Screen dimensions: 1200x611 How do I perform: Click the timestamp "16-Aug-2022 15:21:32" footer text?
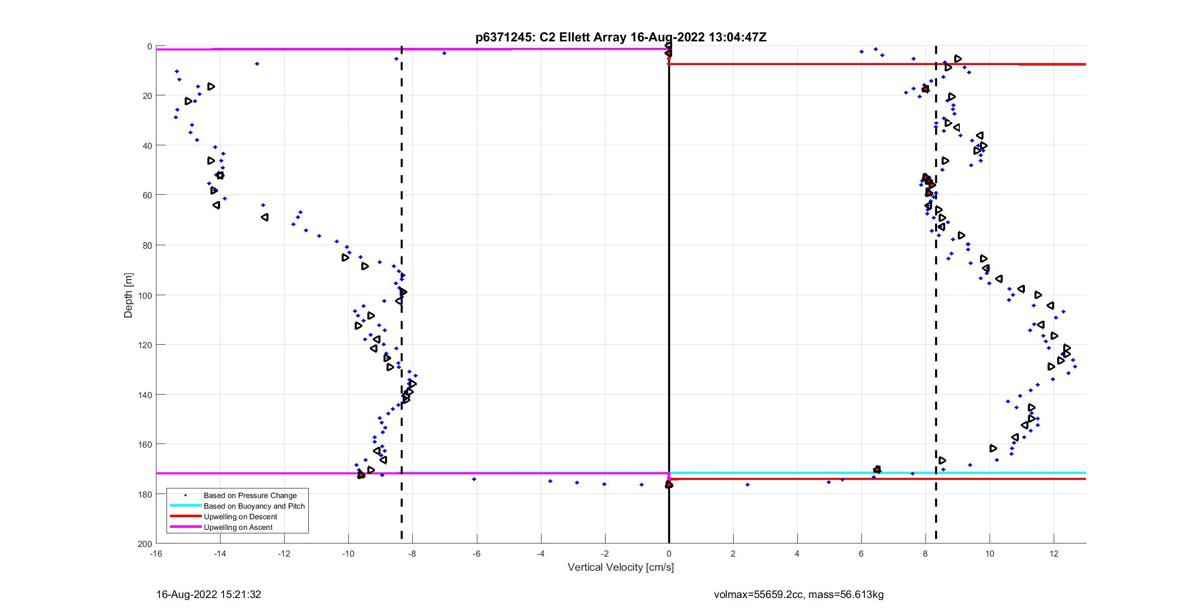click(x=209, y=594)
